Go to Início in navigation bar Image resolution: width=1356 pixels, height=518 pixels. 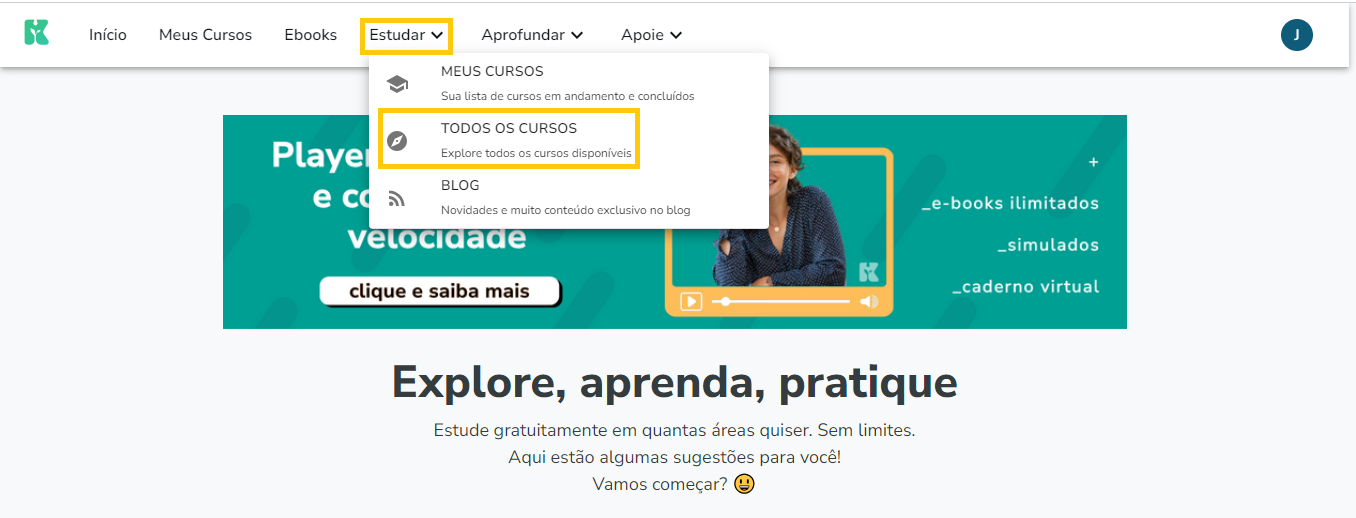(108, 35)
